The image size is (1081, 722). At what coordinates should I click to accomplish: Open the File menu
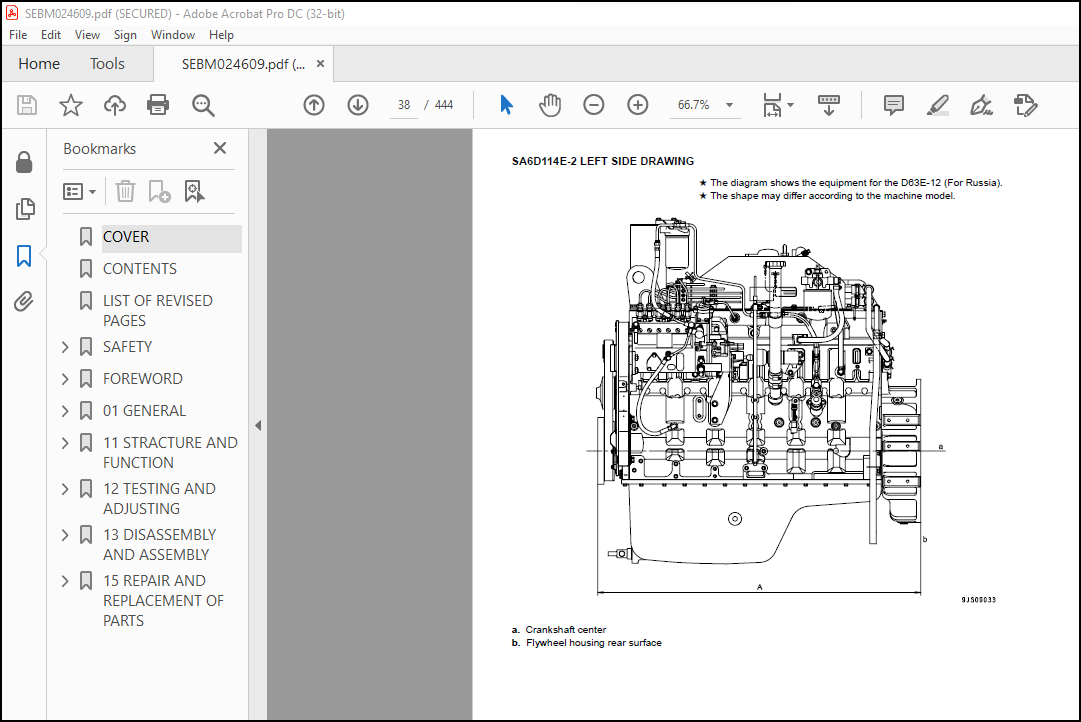click(18, 34)
